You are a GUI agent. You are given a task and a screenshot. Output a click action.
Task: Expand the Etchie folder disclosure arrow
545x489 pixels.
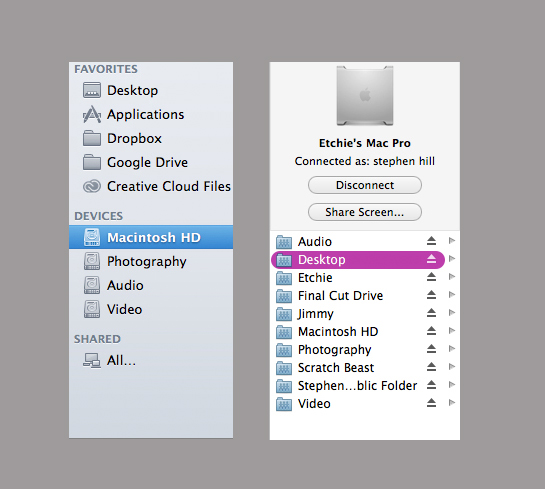[452, 277]
